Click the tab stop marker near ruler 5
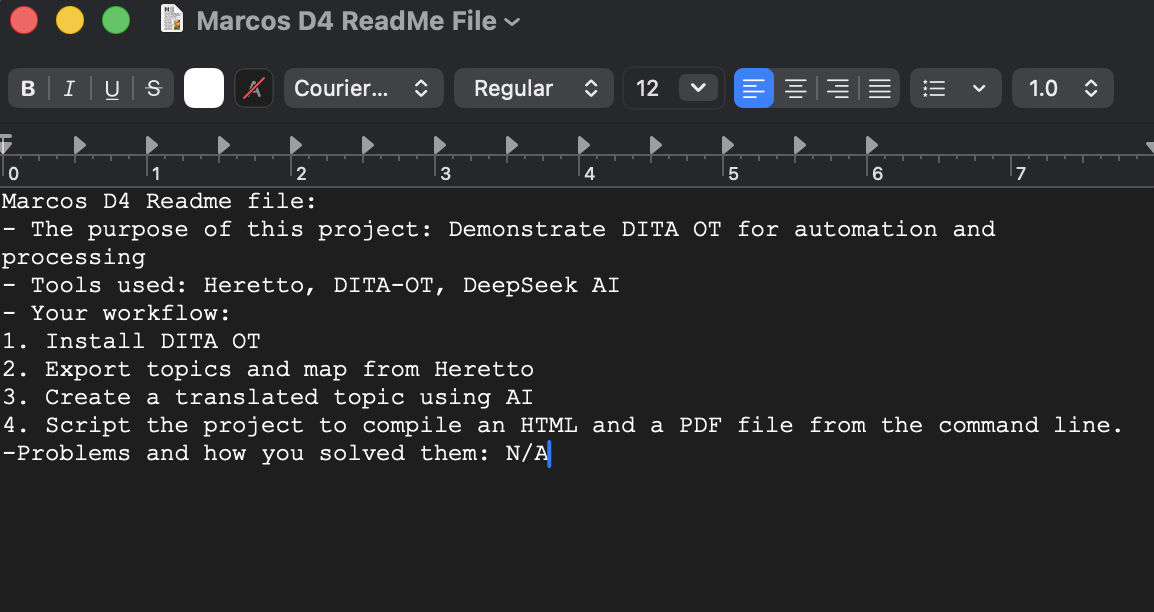The height and width of the screenshot is (612, 1154). click(x=728, y=145)
